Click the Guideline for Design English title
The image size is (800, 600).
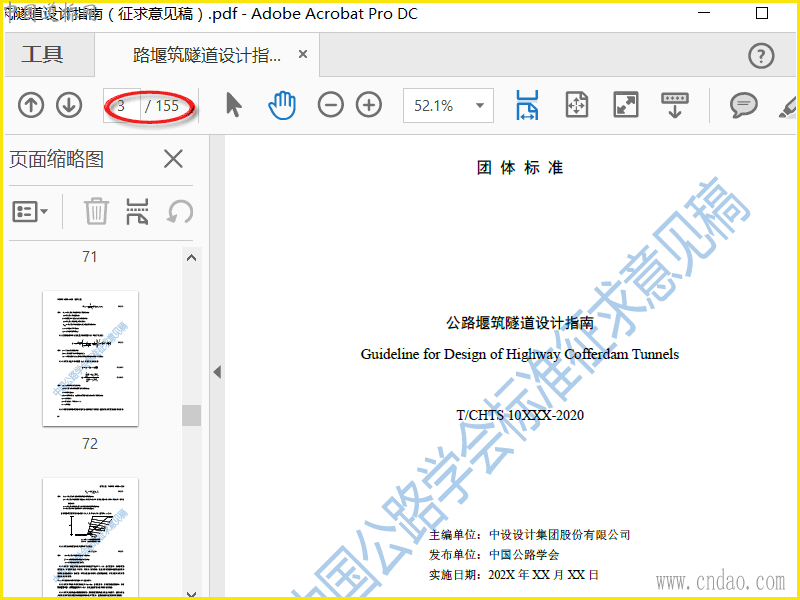tap(519, 354)
